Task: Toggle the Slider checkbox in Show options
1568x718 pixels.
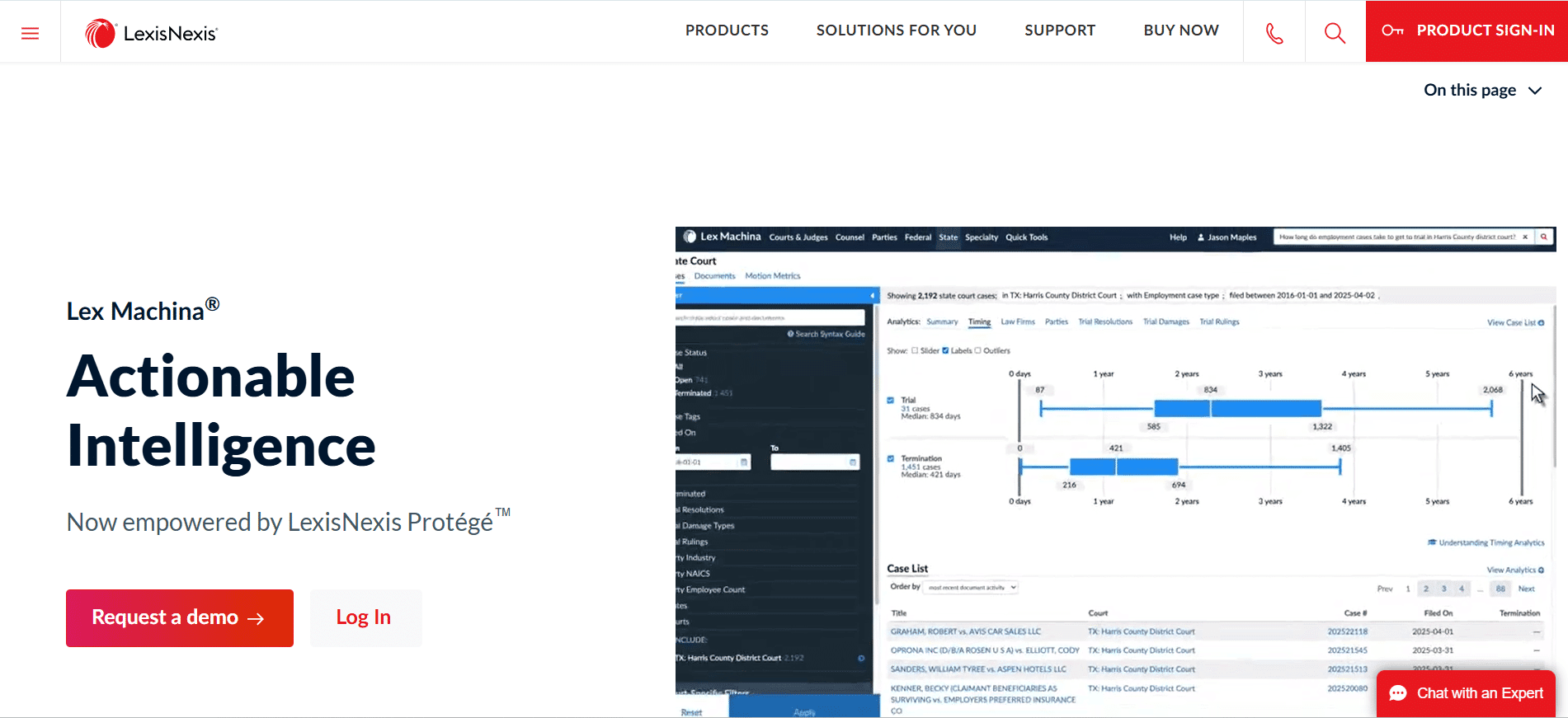Action: (x=915, y=350)
